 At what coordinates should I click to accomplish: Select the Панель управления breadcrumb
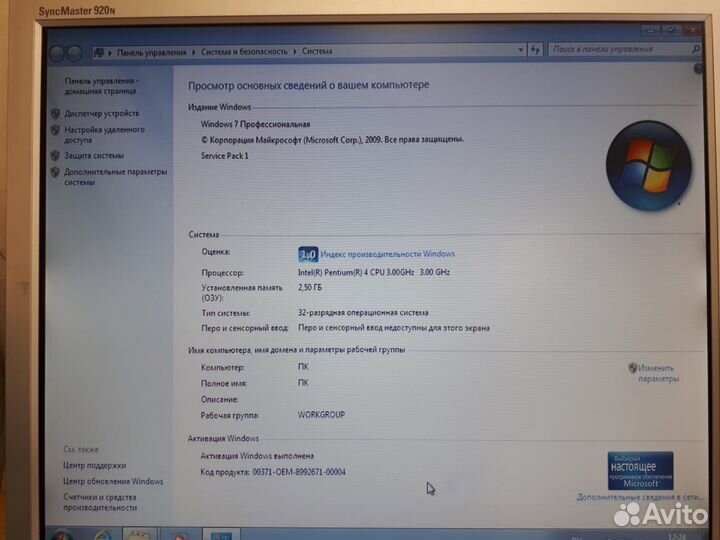click(x=152, y=52)
